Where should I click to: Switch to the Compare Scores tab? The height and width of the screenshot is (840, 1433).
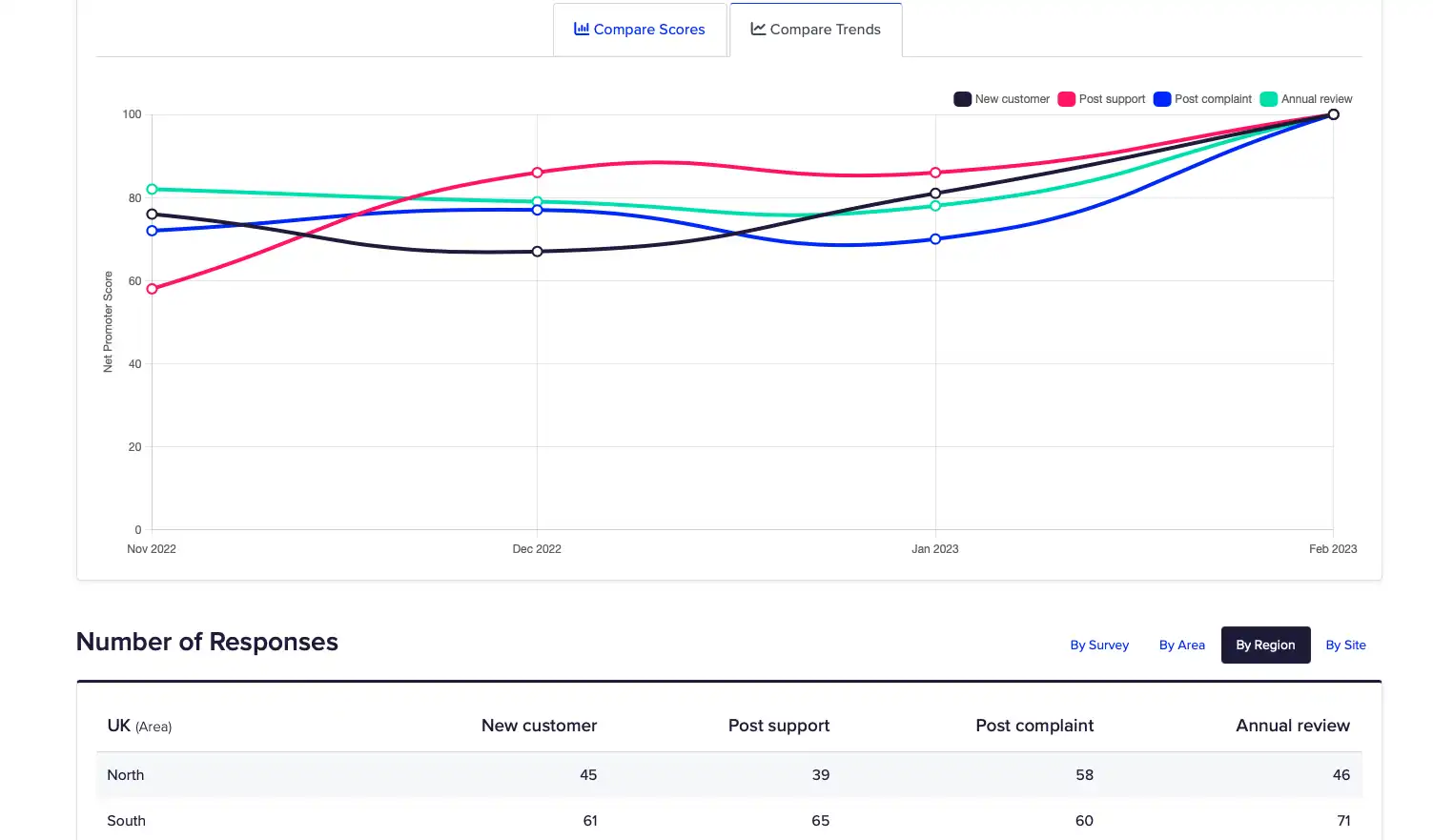(x=640, y=30)
